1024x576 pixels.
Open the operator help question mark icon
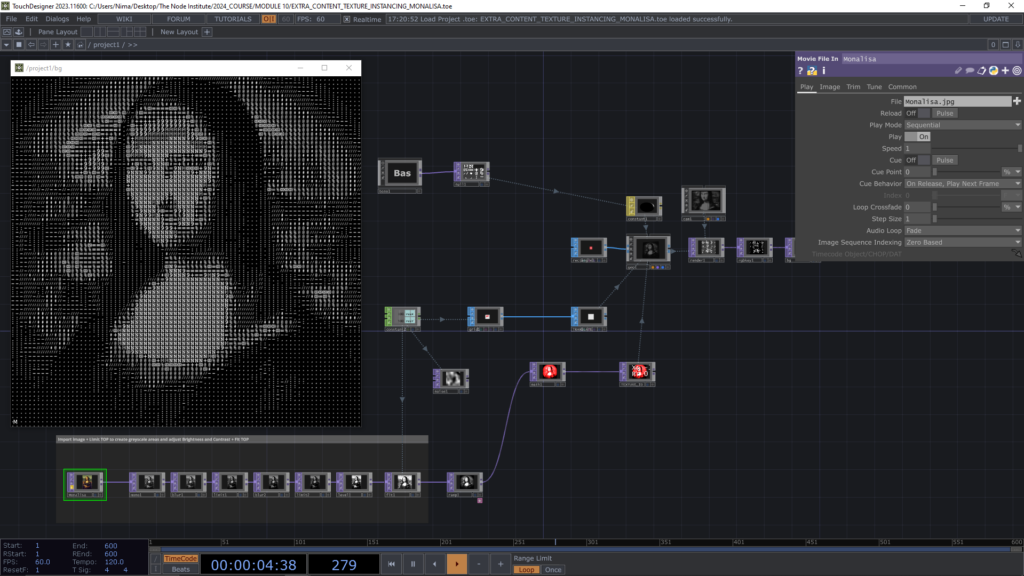800,71
